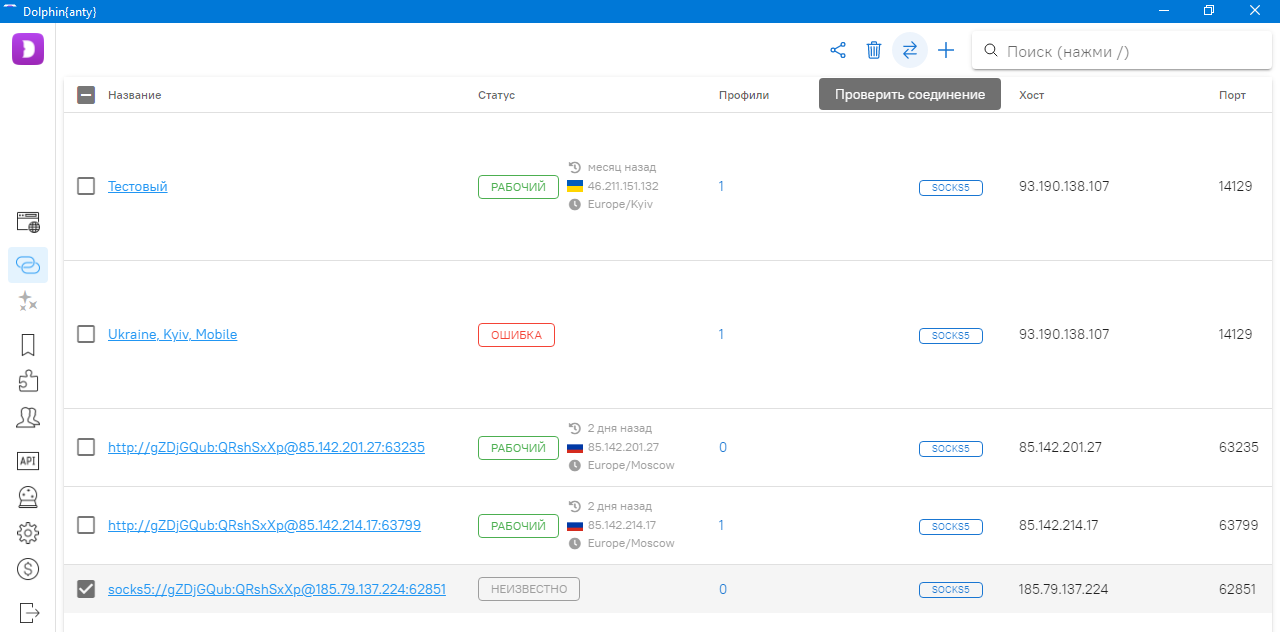1280x632 pixels.
Task: Click the share proxies icon in toolbar
Action: tap(838, 50)
